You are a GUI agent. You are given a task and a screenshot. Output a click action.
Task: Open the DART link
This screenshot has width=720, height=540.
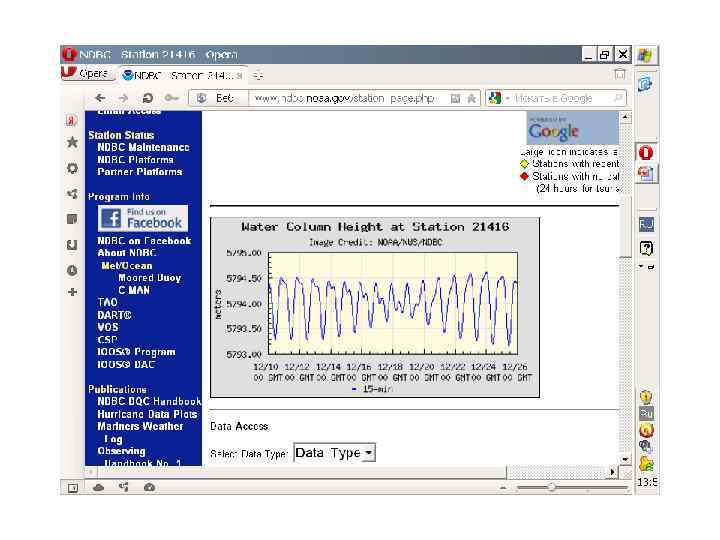(x=114, y=315)
